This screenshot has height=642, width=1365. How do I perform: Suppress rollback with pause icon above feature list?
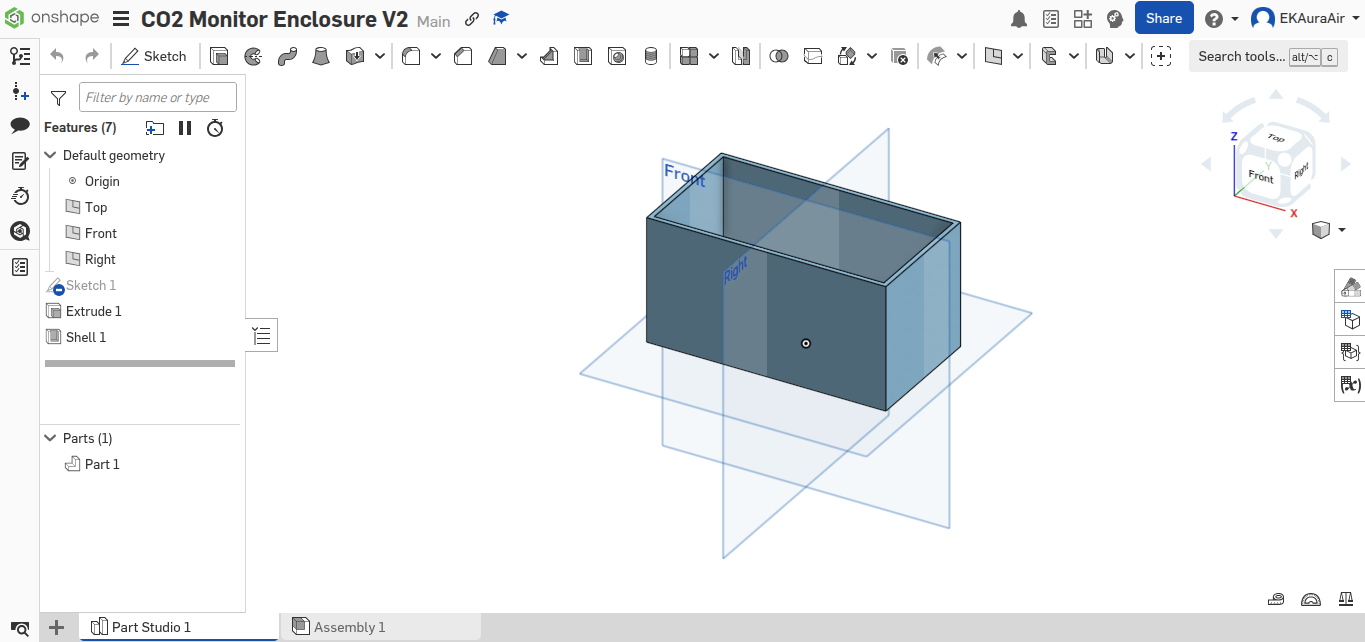tap(185, 128)
